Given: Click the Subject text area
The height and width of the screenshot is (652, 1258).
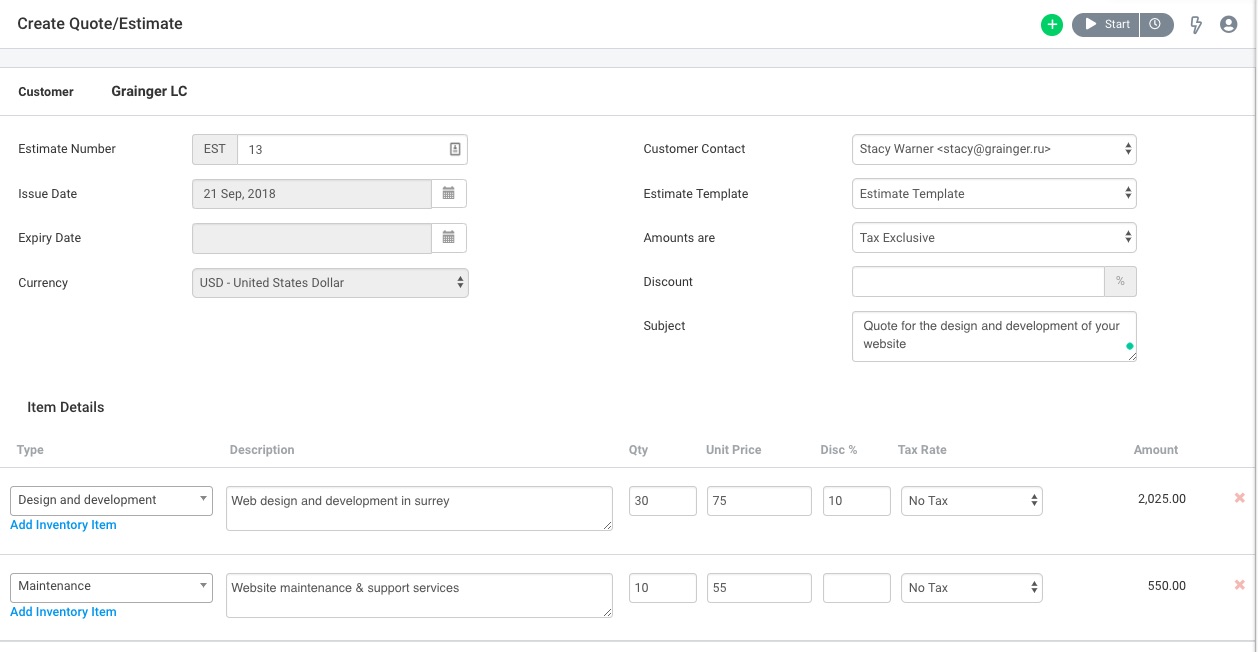Looking at the screenshot, I should click(x=994, y=336).
